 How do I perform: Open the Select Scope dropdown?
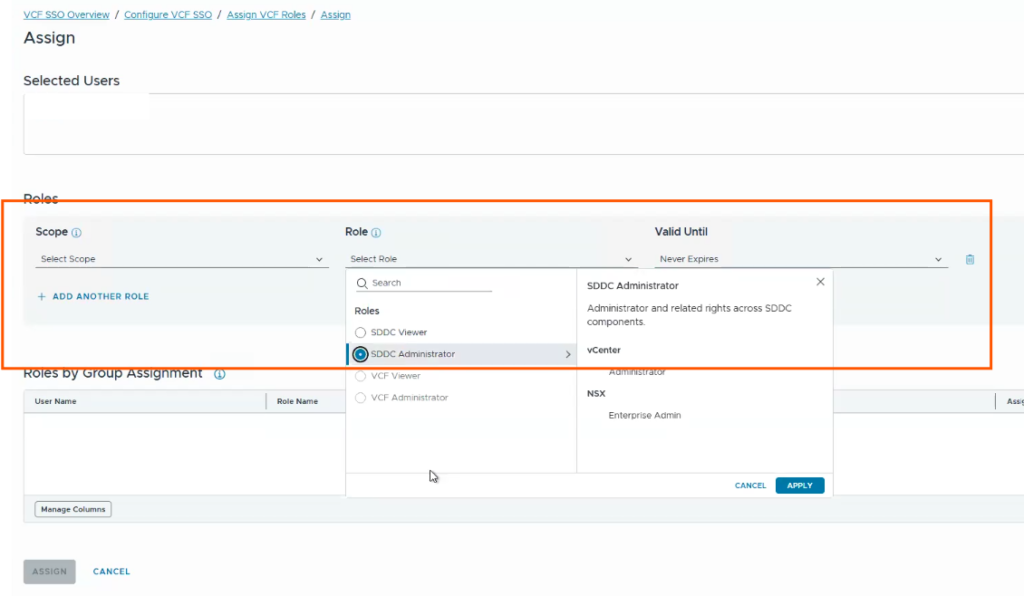(182, 259)
